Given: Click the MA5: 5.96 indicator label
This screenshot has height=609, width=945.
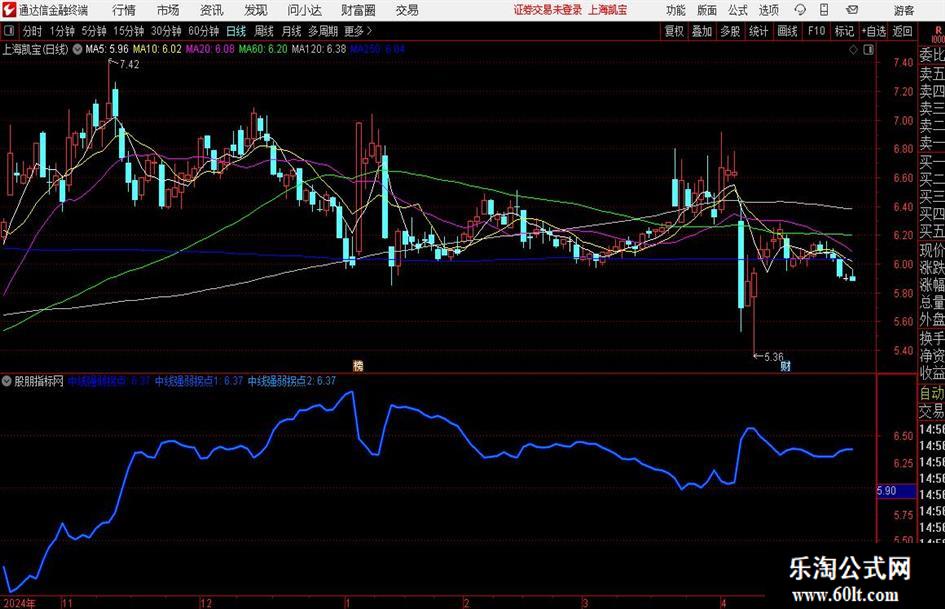Looking at the screenshot, I should point(107,49).
